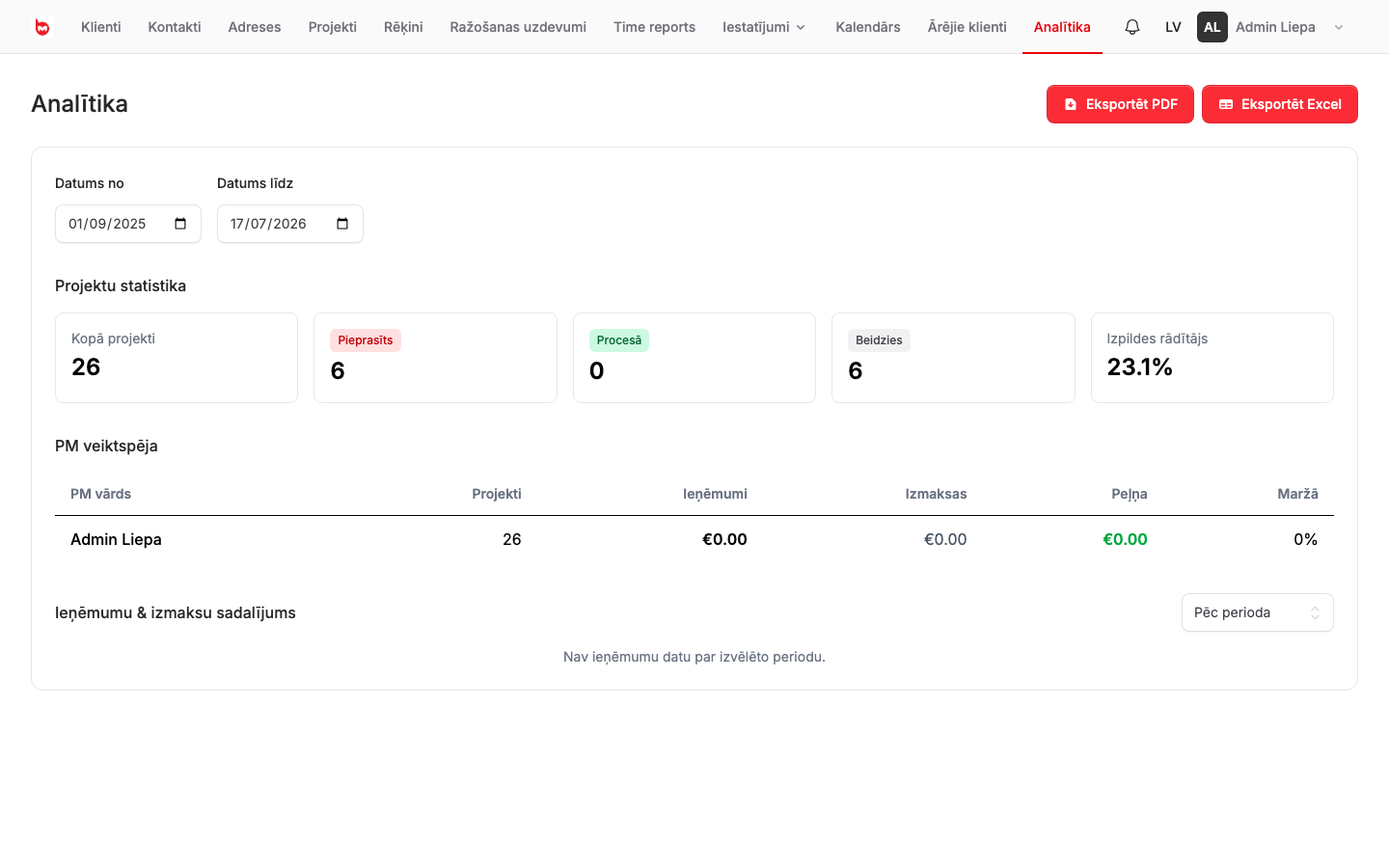Click the 0% margin cell

pos(1306,539)
